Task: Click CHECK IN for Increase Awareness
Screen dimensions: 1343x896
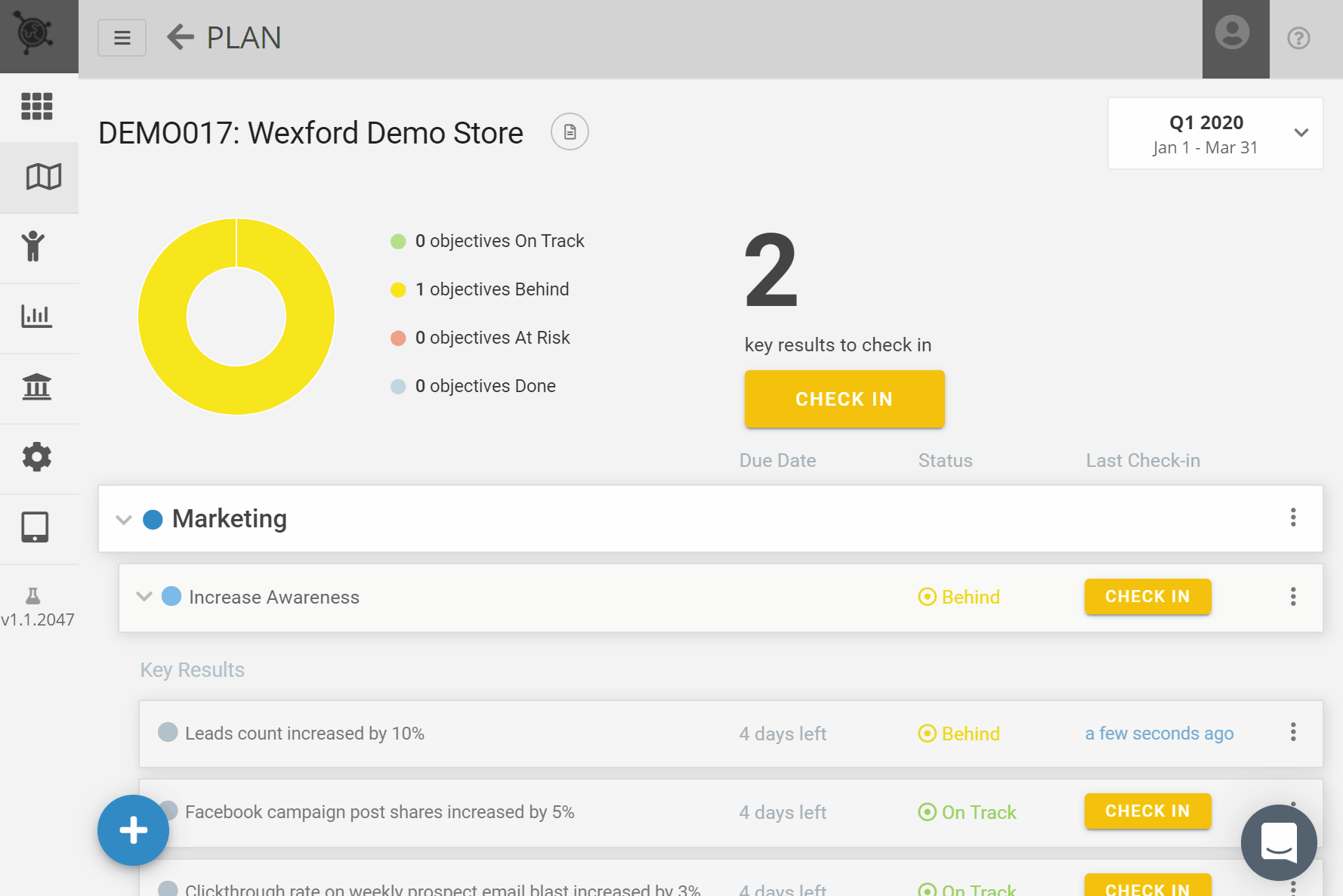Action: point(1147,596)
